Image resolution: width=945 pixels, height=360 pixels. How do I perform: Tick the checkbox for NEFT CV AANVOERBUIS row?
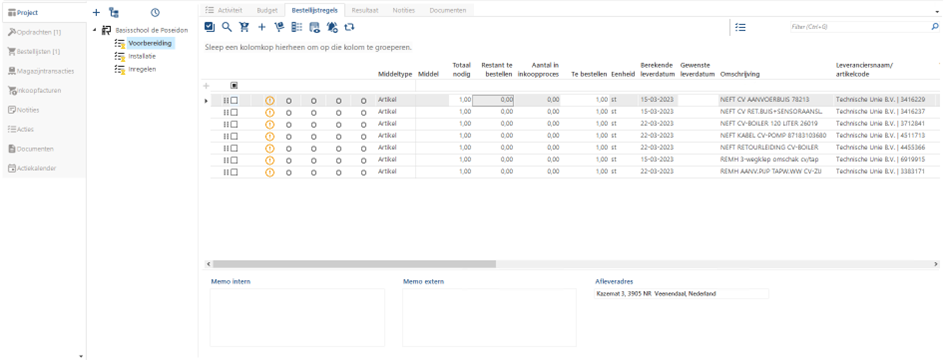pyautogui.click(x=234, y=100)
